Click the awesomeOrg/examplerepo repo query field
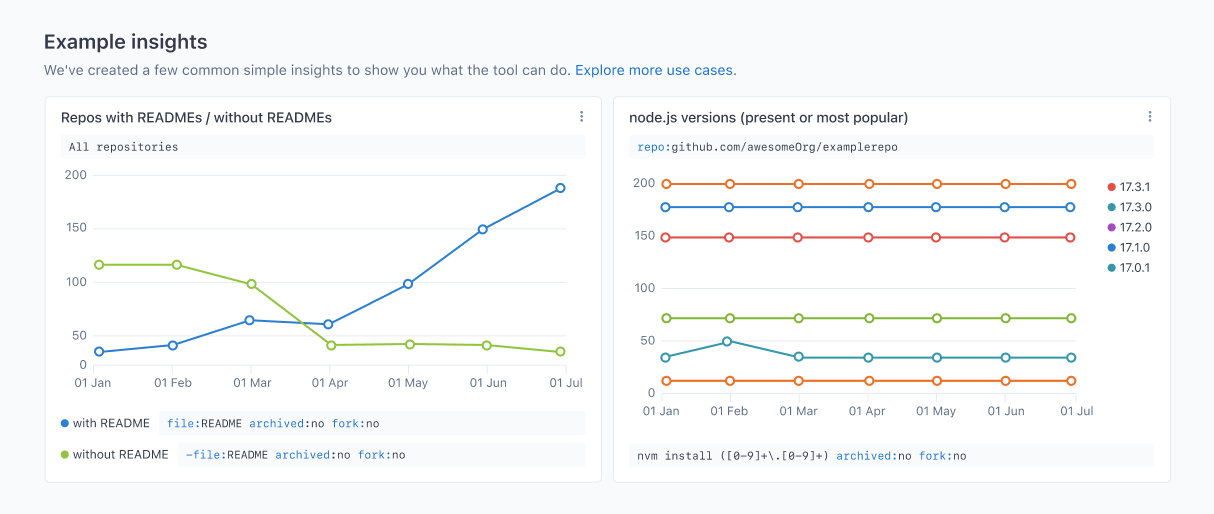Screen dimensions: 1214x514 pos(767,147)
